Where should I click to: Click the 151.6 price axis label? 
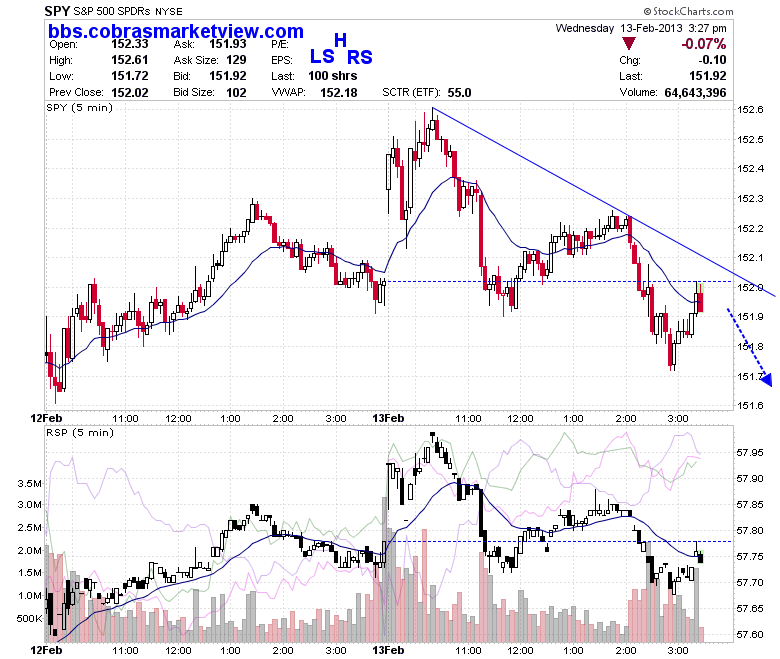click(750, 406)
